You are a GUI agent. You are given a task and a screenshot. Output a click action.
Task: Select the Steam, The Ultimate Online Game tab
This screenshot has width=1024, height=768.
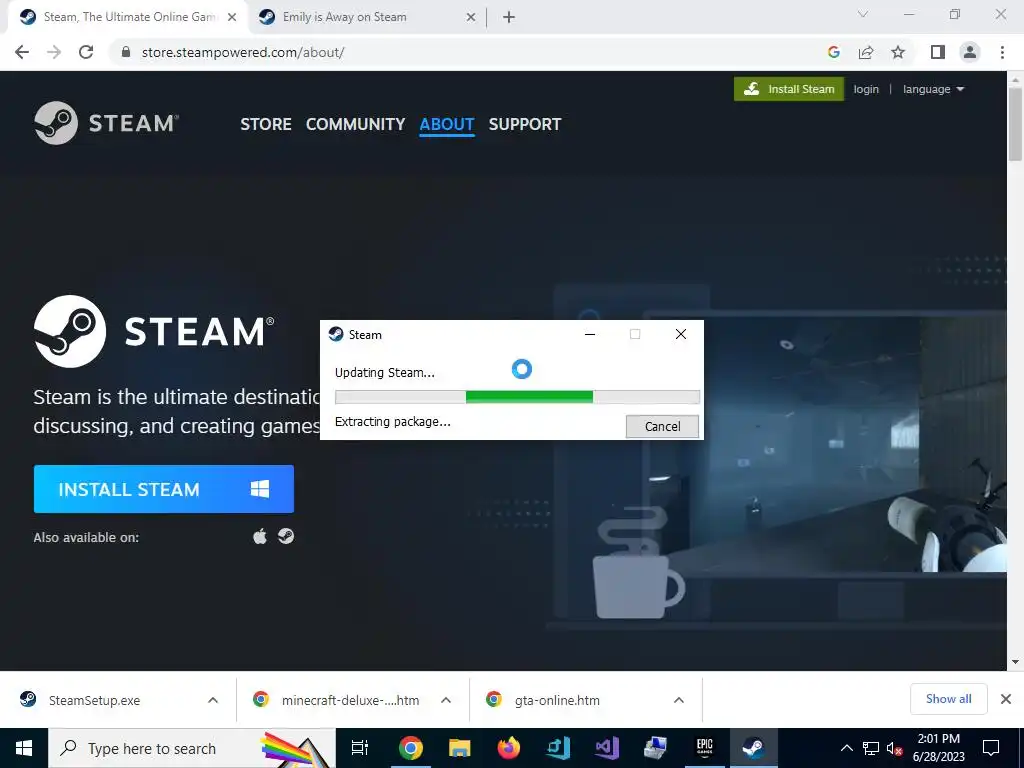pos(129,17)
